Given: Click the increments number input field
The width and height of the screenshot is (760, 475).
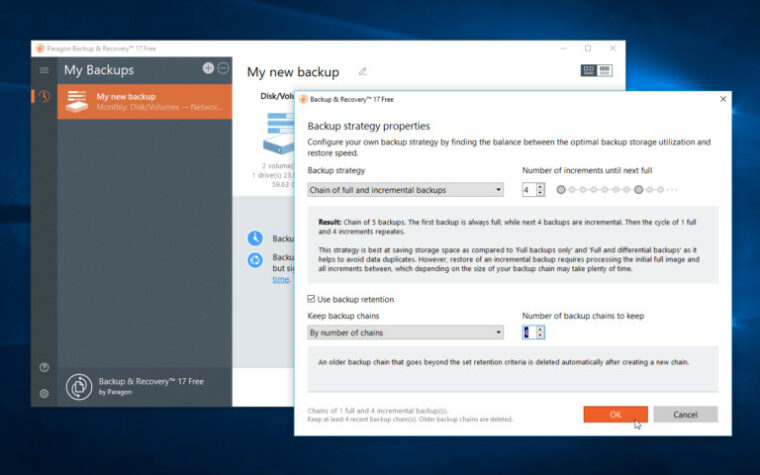Looking at the screenshot, I should 529,190.
